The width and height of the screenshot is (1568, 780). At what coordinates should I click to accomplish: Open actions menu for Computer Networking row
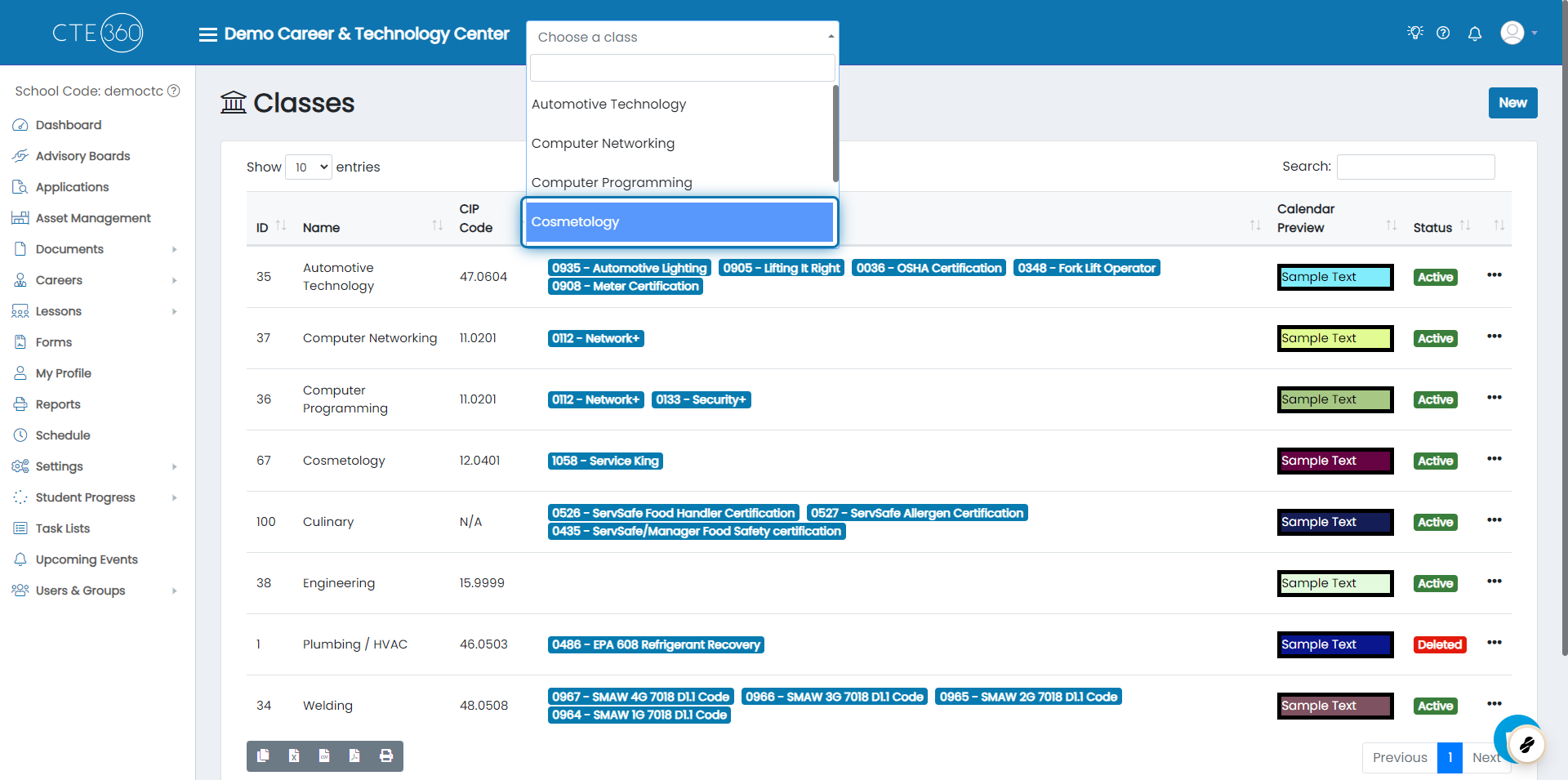1494,337
